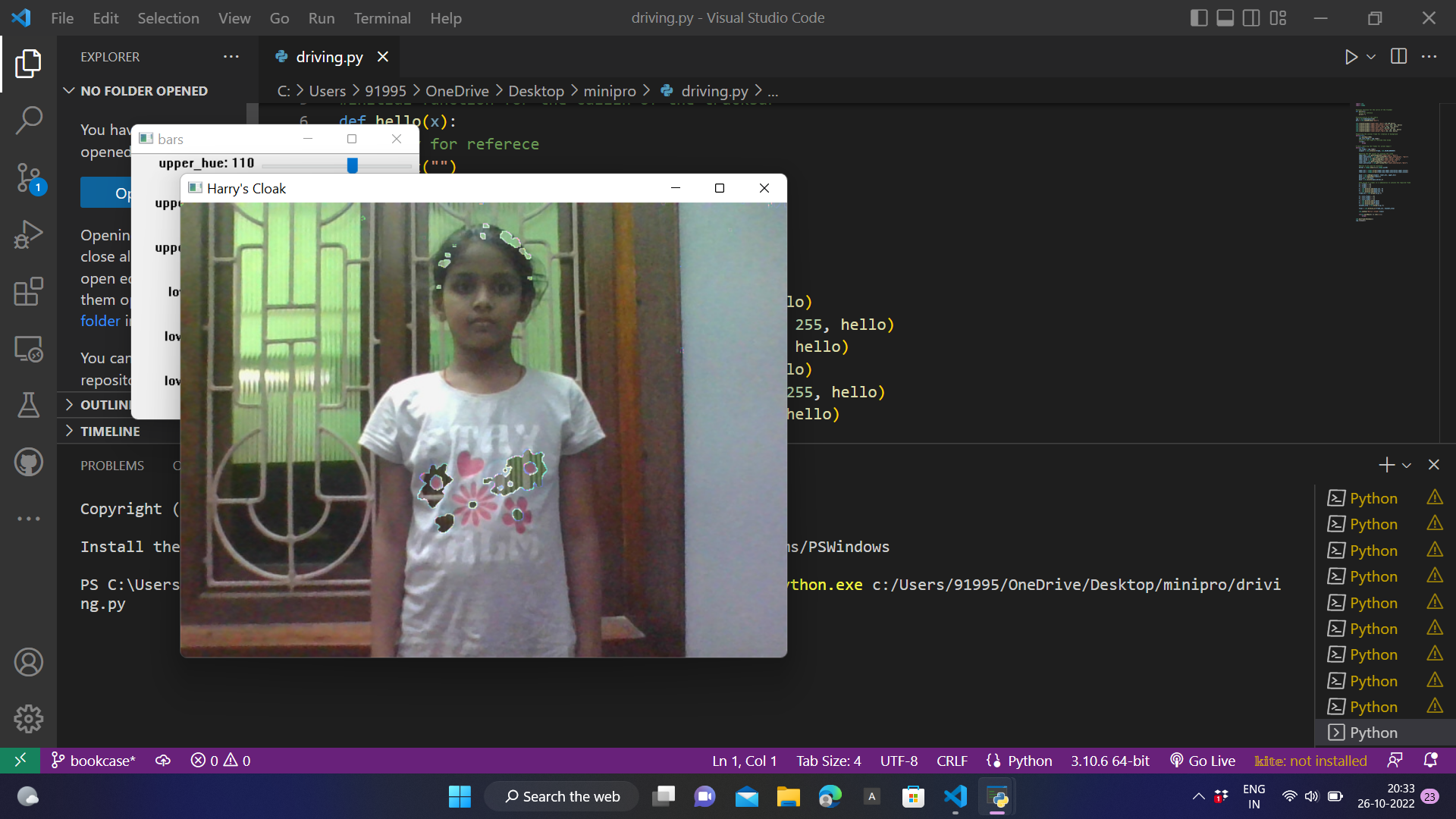Open the Testing flask view

28,405
